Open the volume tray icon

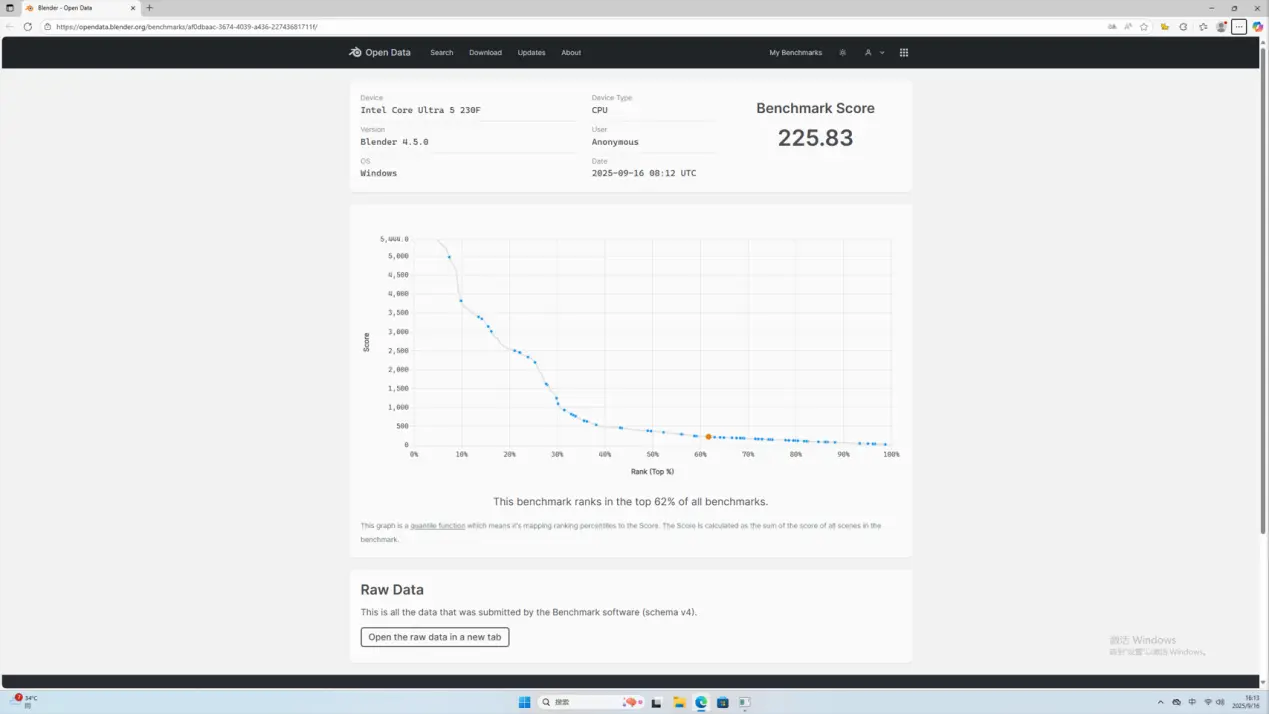click(1221, 702)
